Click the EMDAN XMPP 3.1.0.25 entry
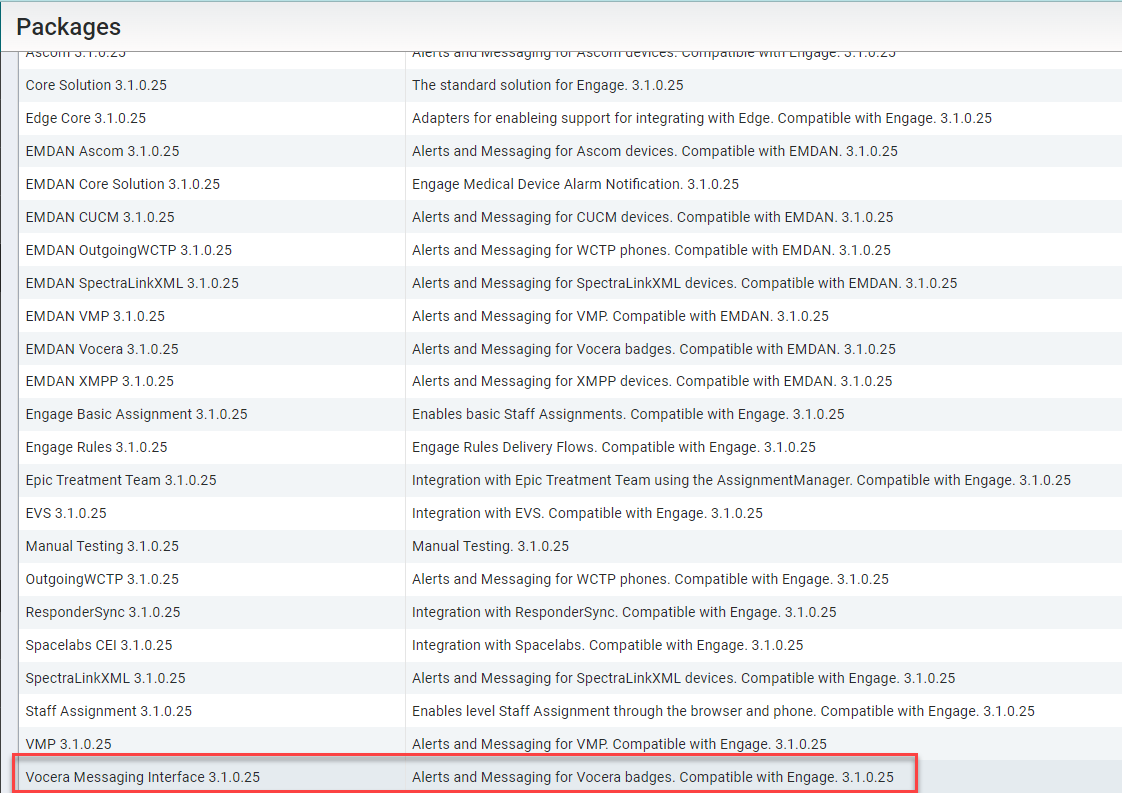Screen dimensions: 1122x793 (x=100, y=381)
